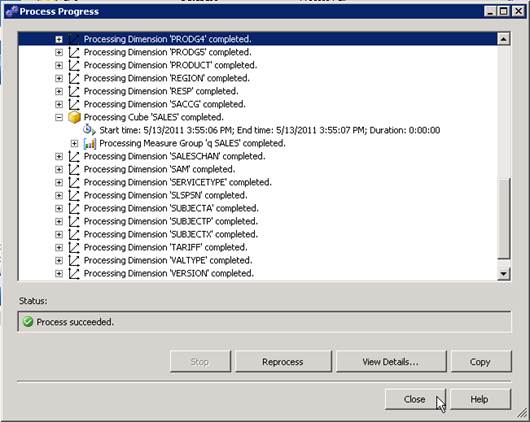This screenshot has height=422, width=530.
Task: Copy the process log with Copy button
Action: tap(480, 362)
